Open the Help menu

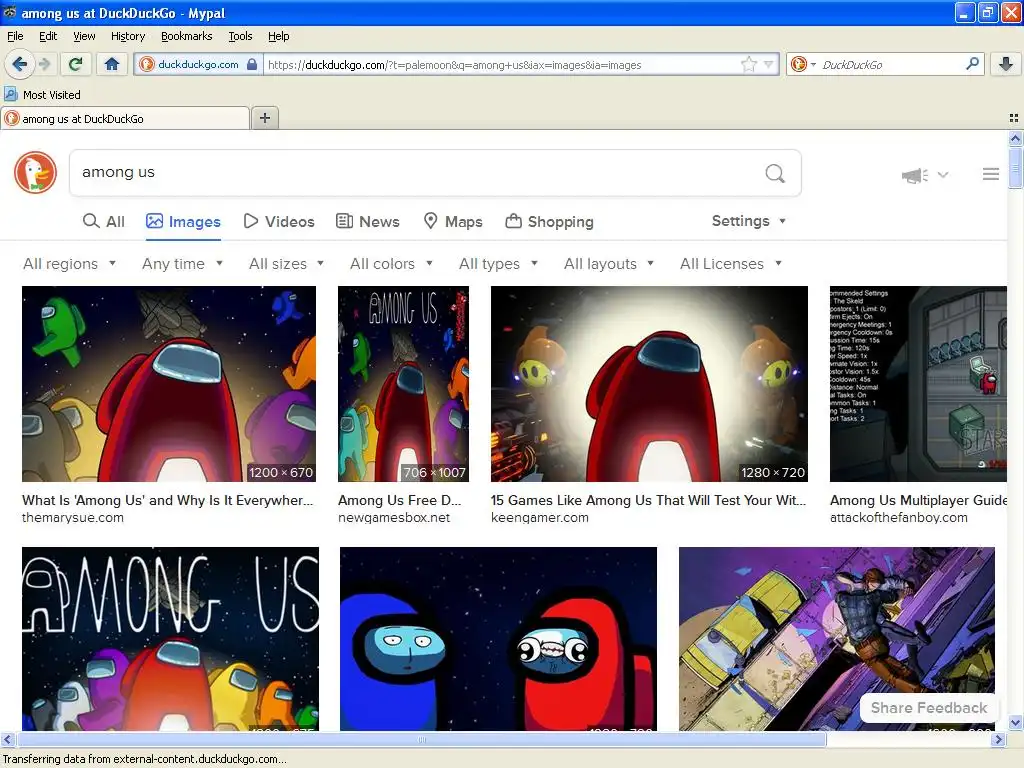278,36
